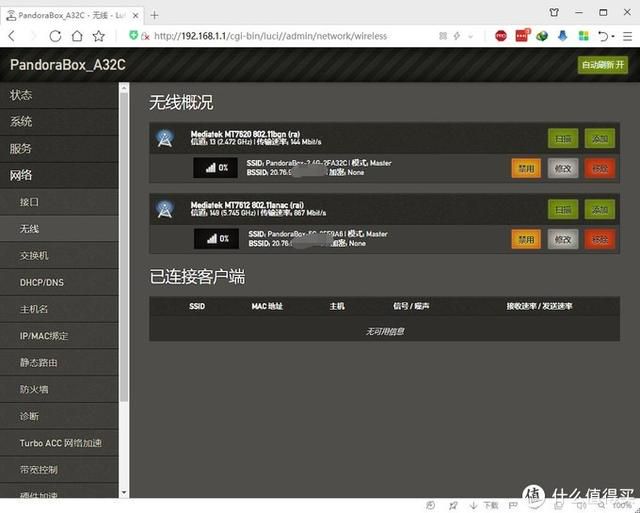Open the red badge extension icon
Image resolution: width=640 pixels, height=513 pixels.
522,36
